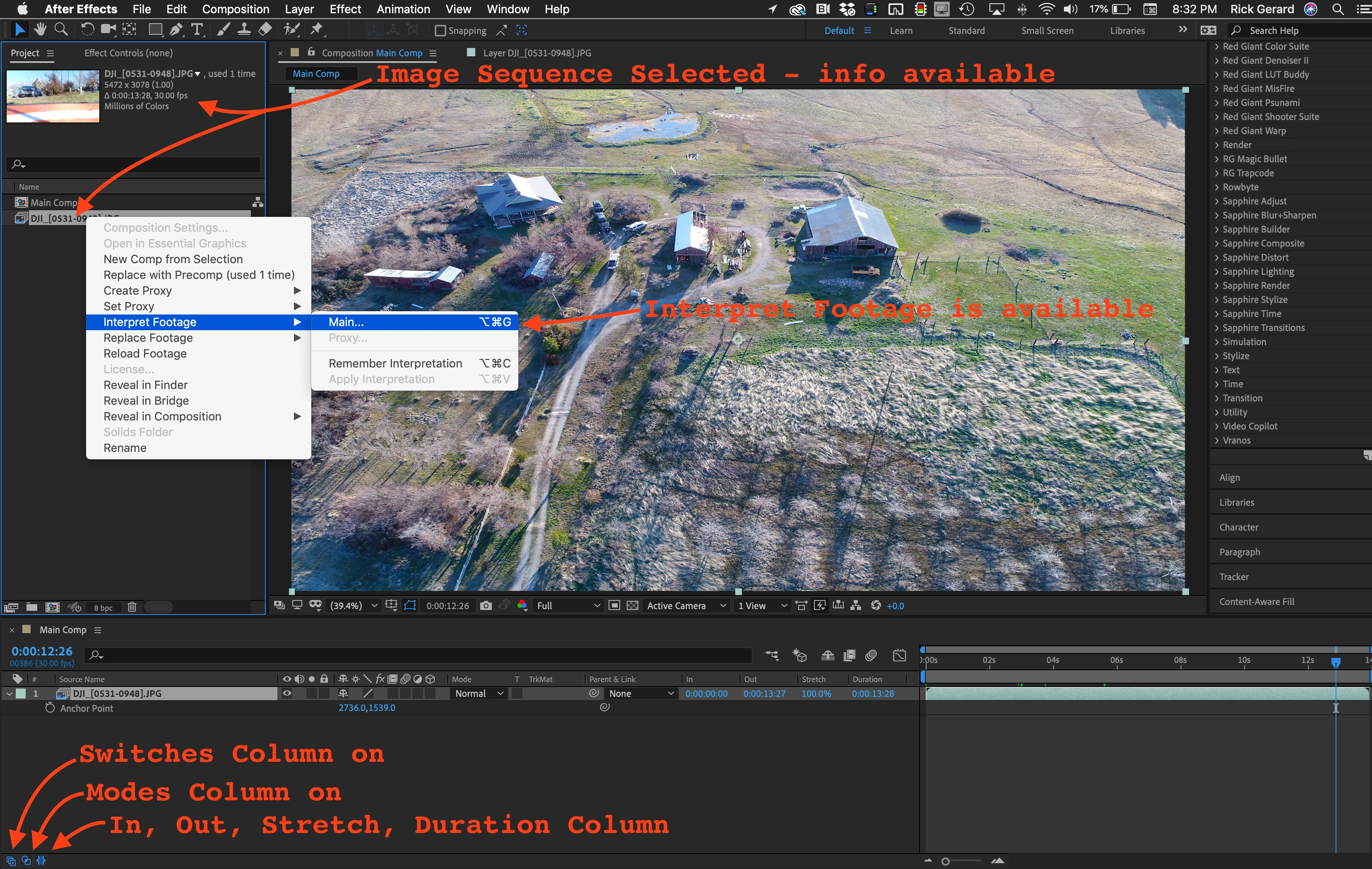Delete selected item with trash icon
Image resolution: width=1372 pixels, height=869 pixels.
(132, 607)
